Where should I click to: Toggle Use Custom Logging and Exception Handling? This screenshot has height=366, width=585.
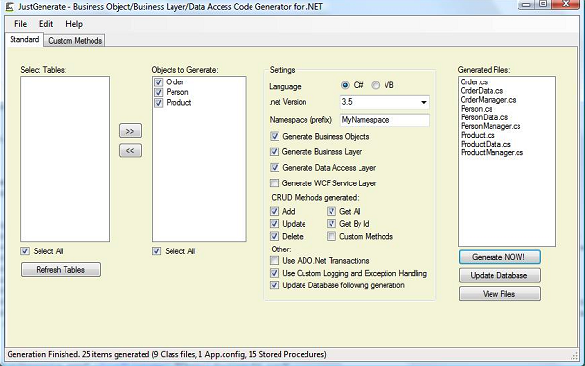point(275,273)
